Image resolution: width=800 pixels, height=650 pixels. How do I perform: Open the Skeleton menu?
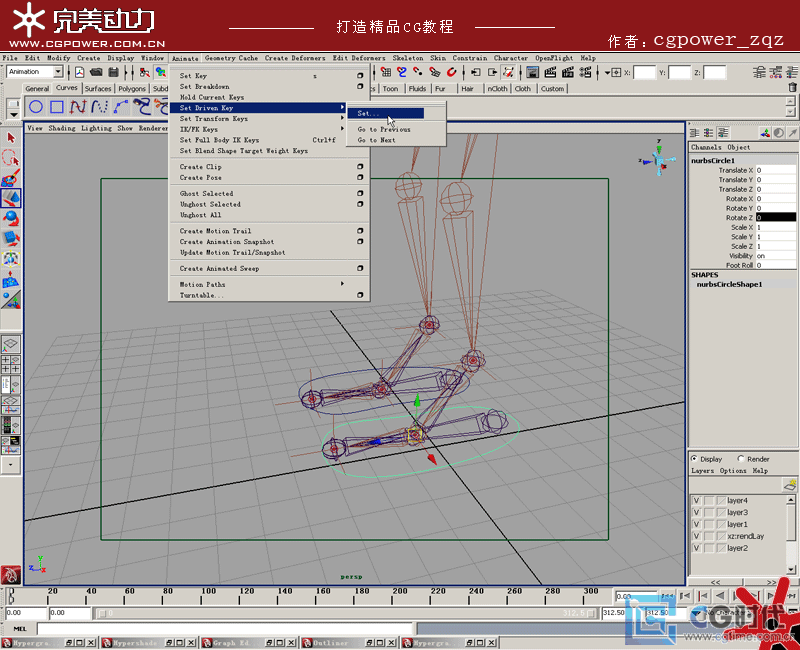(x=408, y=58)
